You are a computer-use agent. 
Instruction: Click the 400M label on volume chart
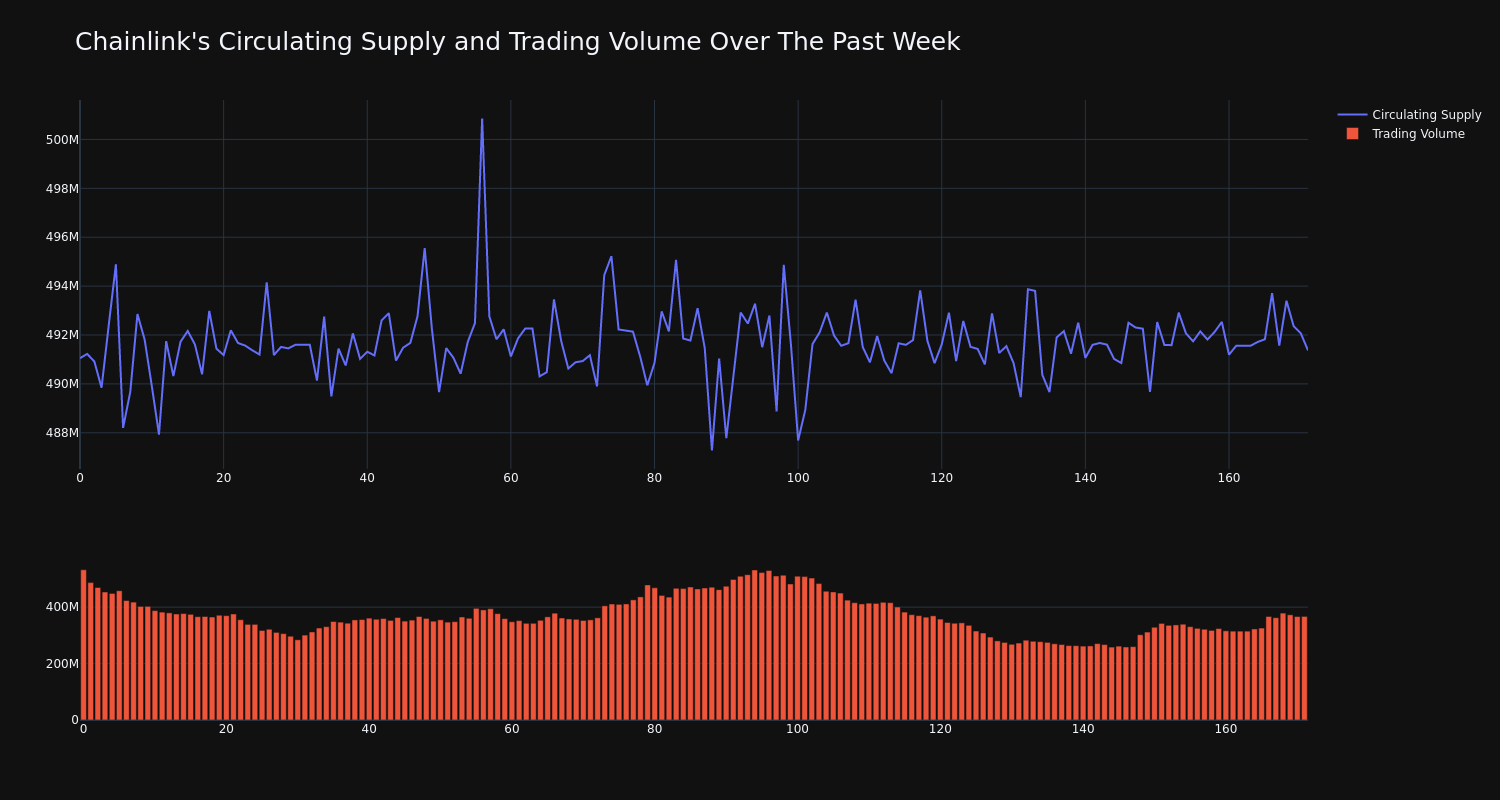point(62,607)
